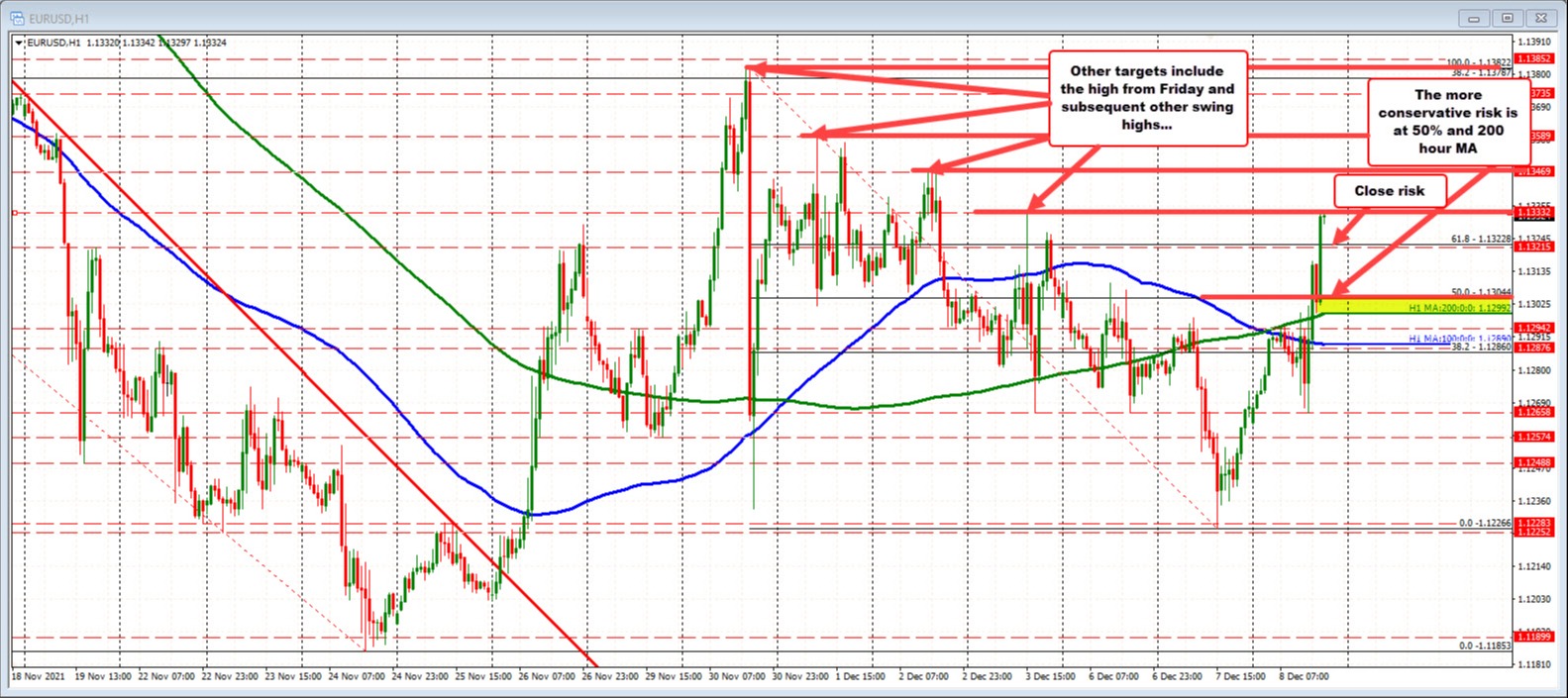Click the 26 Nov 07:00 time axis label
Screen dimensions: 1568x698
click(547, 676)
